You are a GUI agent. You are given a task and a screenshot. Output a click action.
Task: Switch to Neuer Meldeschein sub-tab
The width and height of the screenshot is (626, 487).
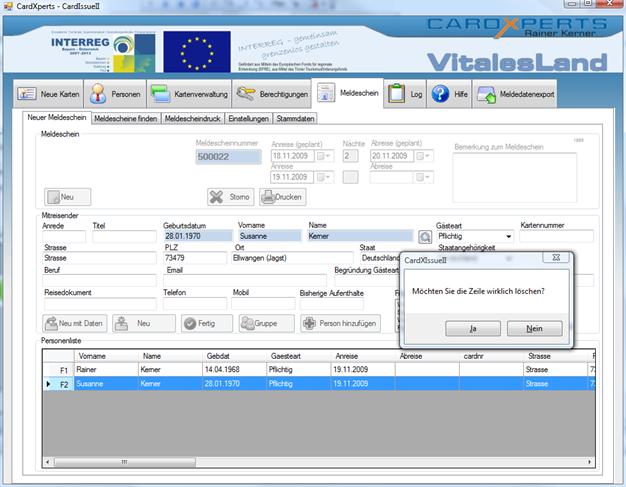pos(57,117)
